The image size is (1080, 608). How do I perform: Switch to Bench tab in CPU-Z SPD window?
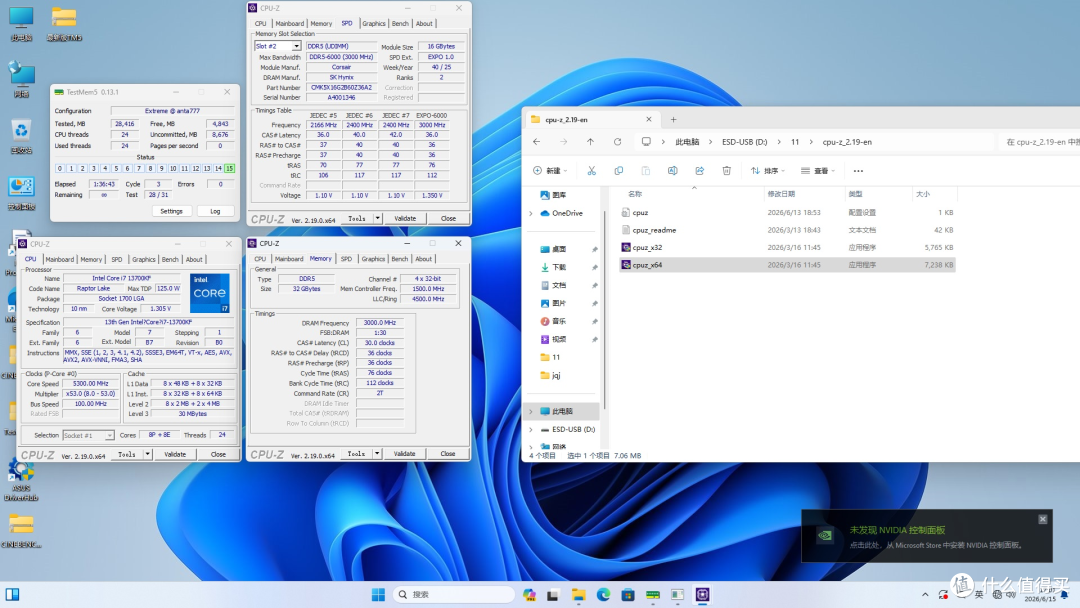[x=400, y=23]
